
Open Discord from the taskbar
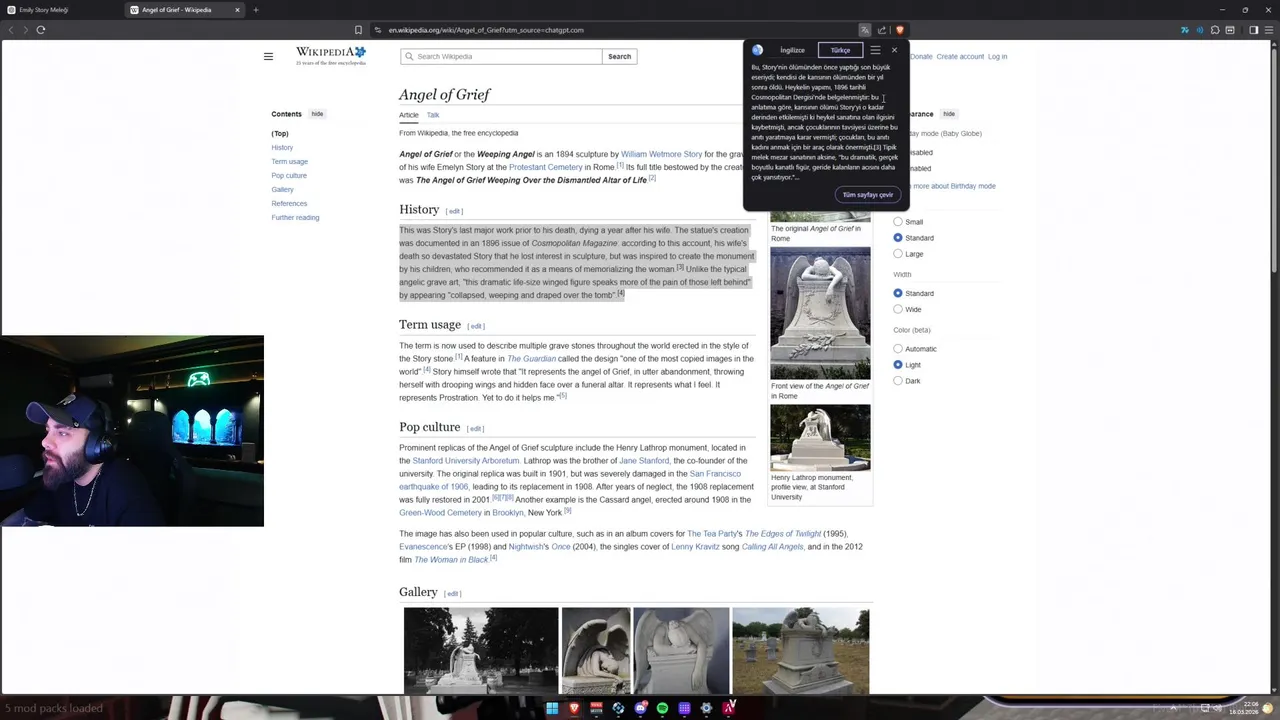click(x=641, y=708)
